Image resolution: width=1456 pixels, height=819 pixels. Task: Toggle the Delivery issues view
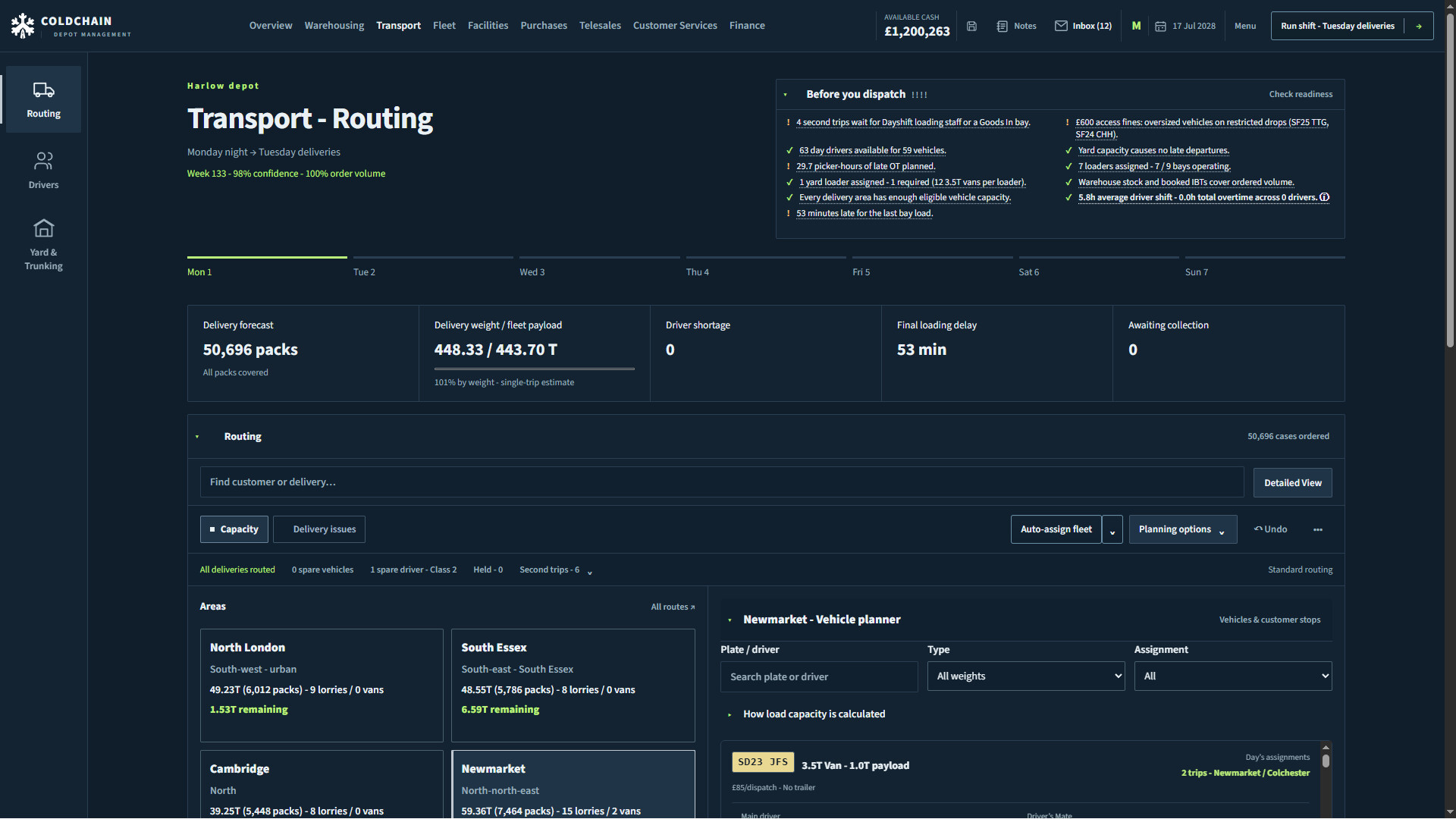pos(319,529)
